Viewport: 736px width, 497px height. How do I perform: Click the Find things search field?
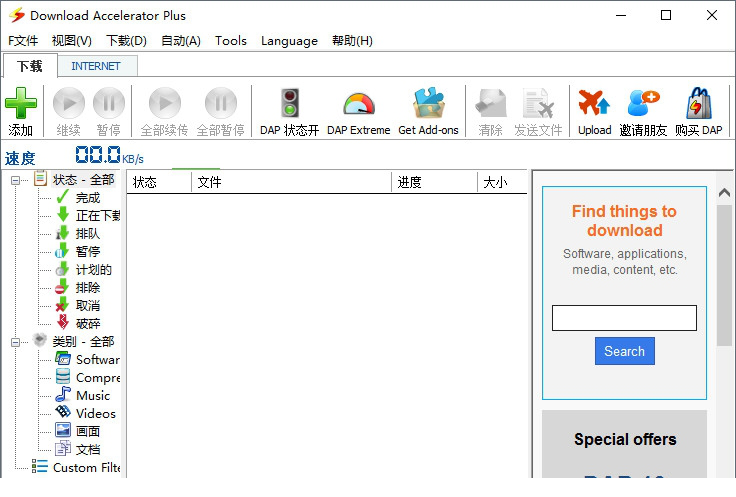pyautogui.click(x=624, y=318)
